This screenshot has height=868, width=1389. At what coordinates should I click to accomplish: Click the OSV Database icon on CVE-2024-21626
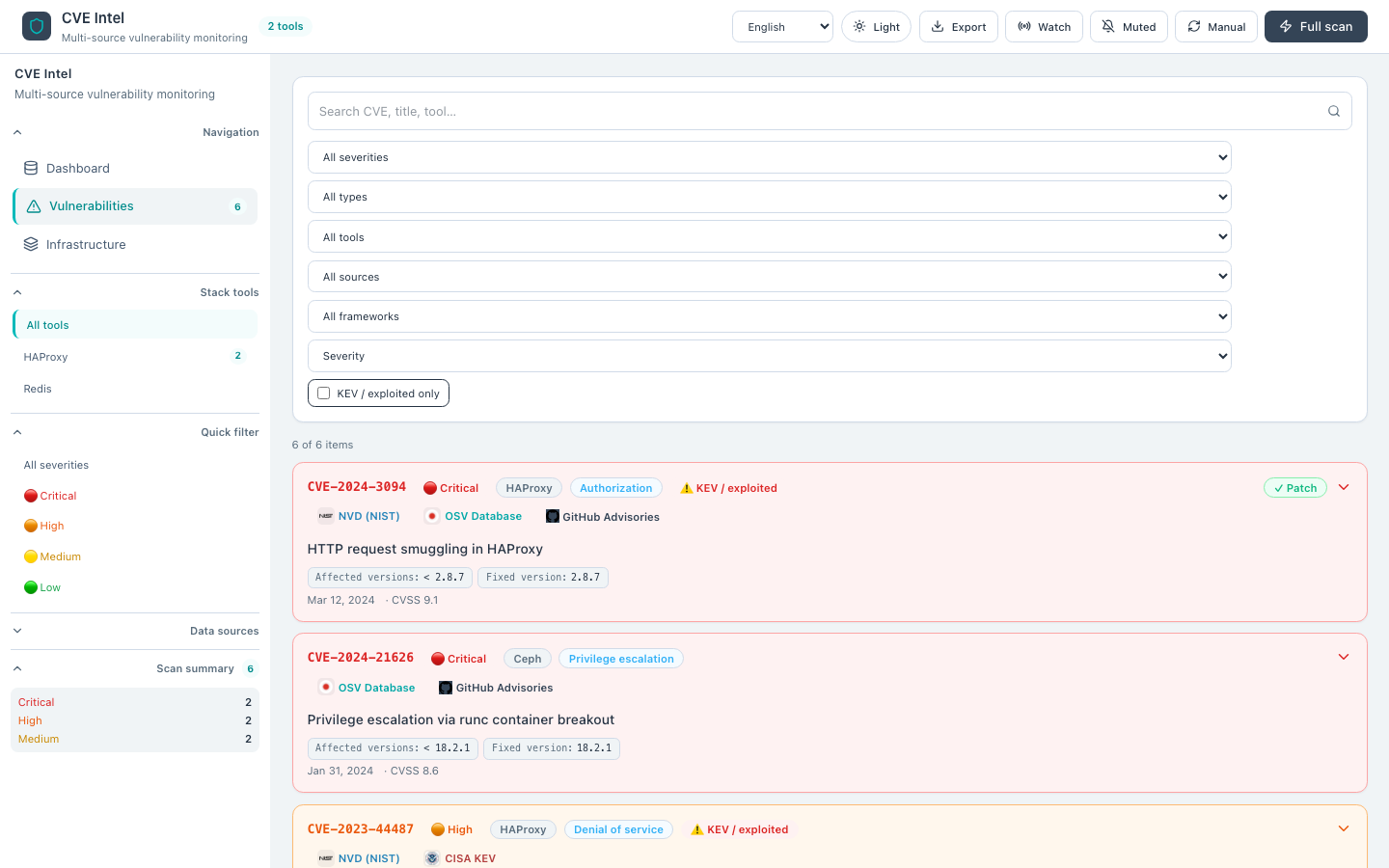(x=326, y=688)
